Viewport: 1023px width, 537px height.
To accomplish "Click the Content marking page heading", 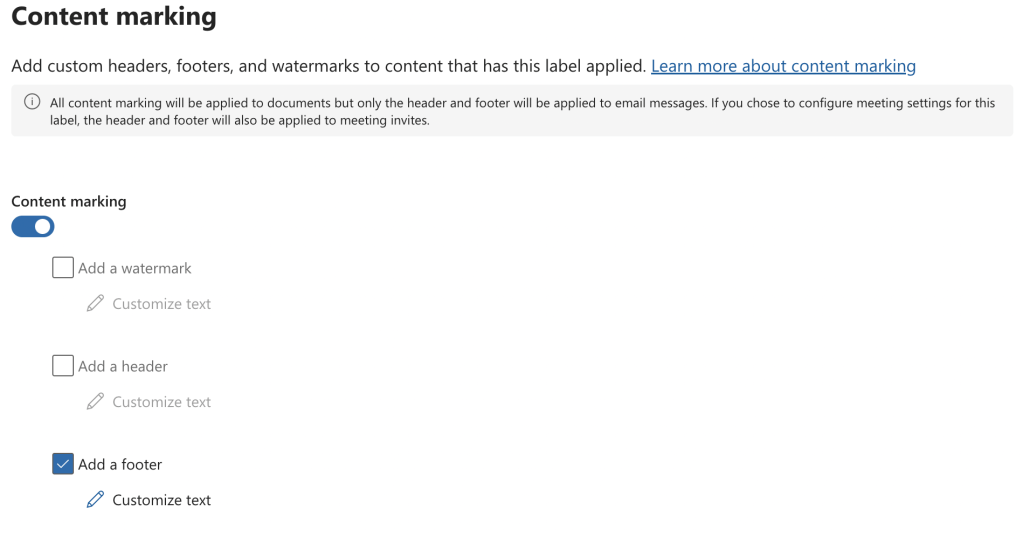I will pyautogui.click(x=113, y=17).
